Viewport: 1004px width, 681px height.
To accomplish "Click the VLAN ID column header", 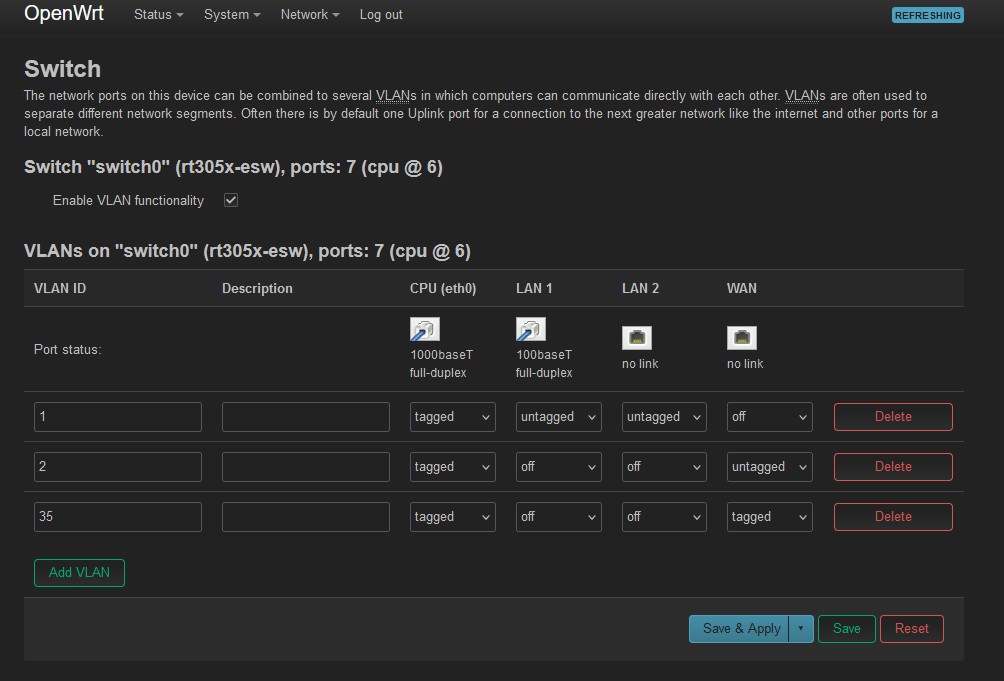I will tap(60, 289).
